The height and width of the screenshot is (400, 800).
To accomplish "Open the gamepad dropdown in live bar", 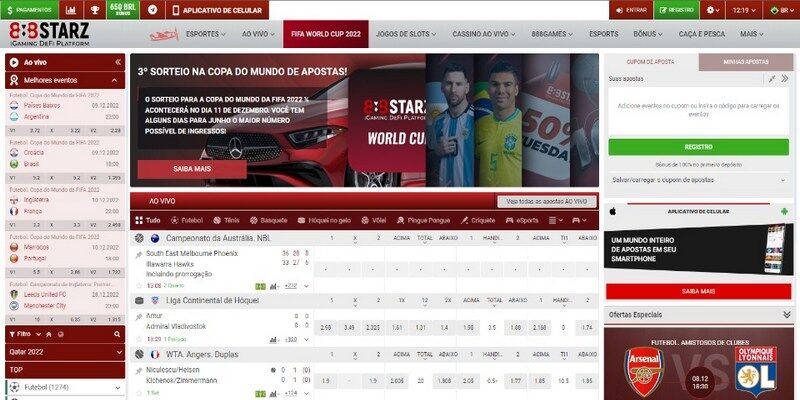I will (579, 220).
